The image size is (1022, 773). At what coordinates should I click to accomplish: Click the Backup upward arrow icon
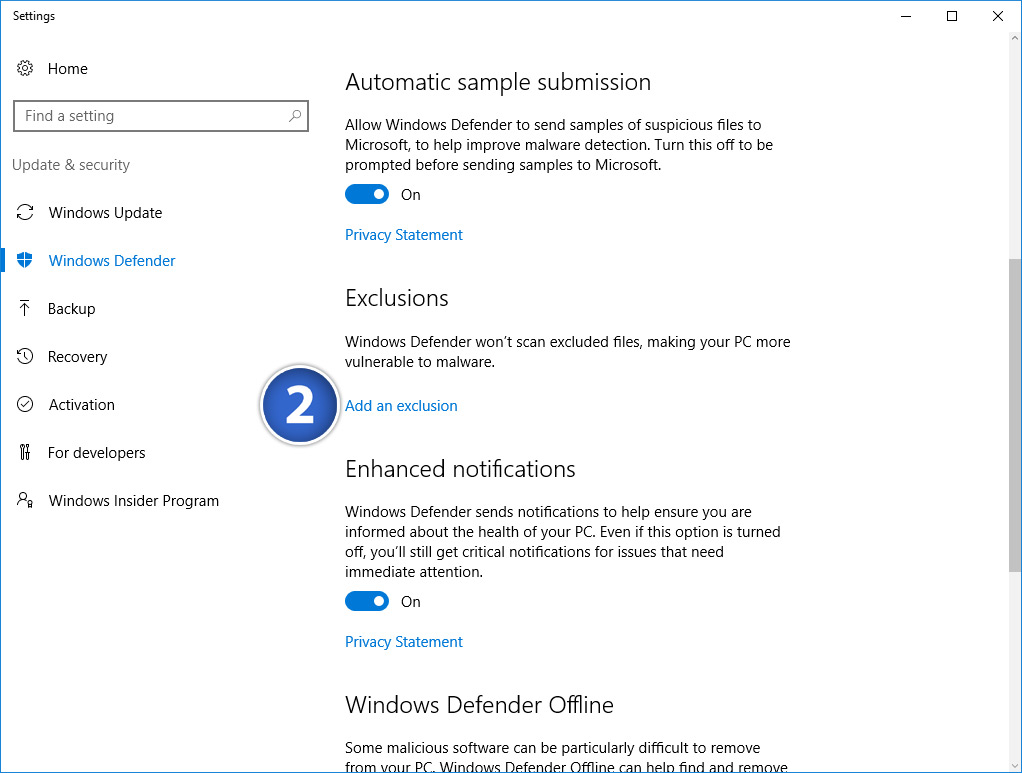(25, 308)
